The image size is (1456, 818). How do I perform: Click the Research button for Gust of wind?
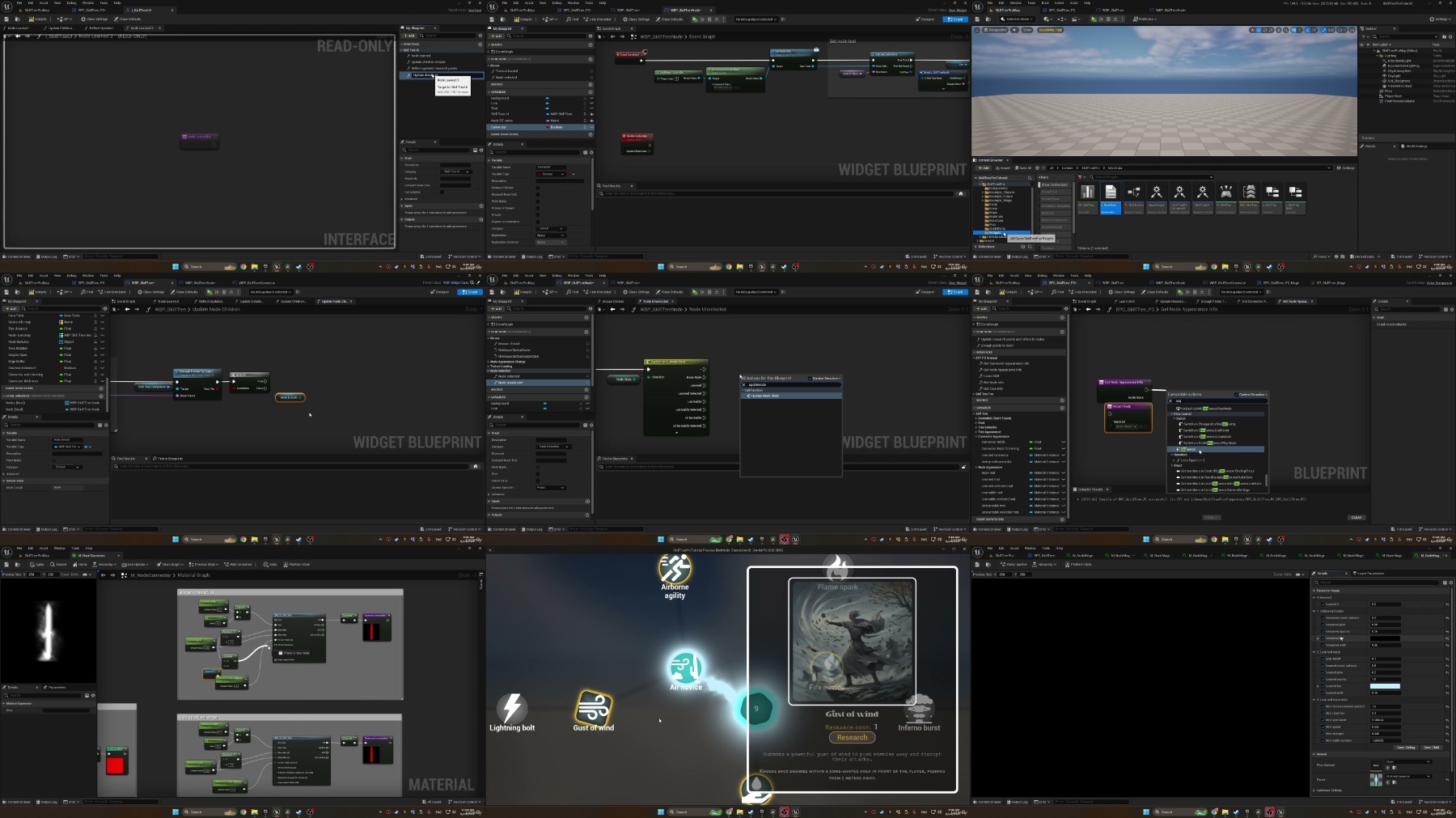pyautogui.click(x=852, y=737)
